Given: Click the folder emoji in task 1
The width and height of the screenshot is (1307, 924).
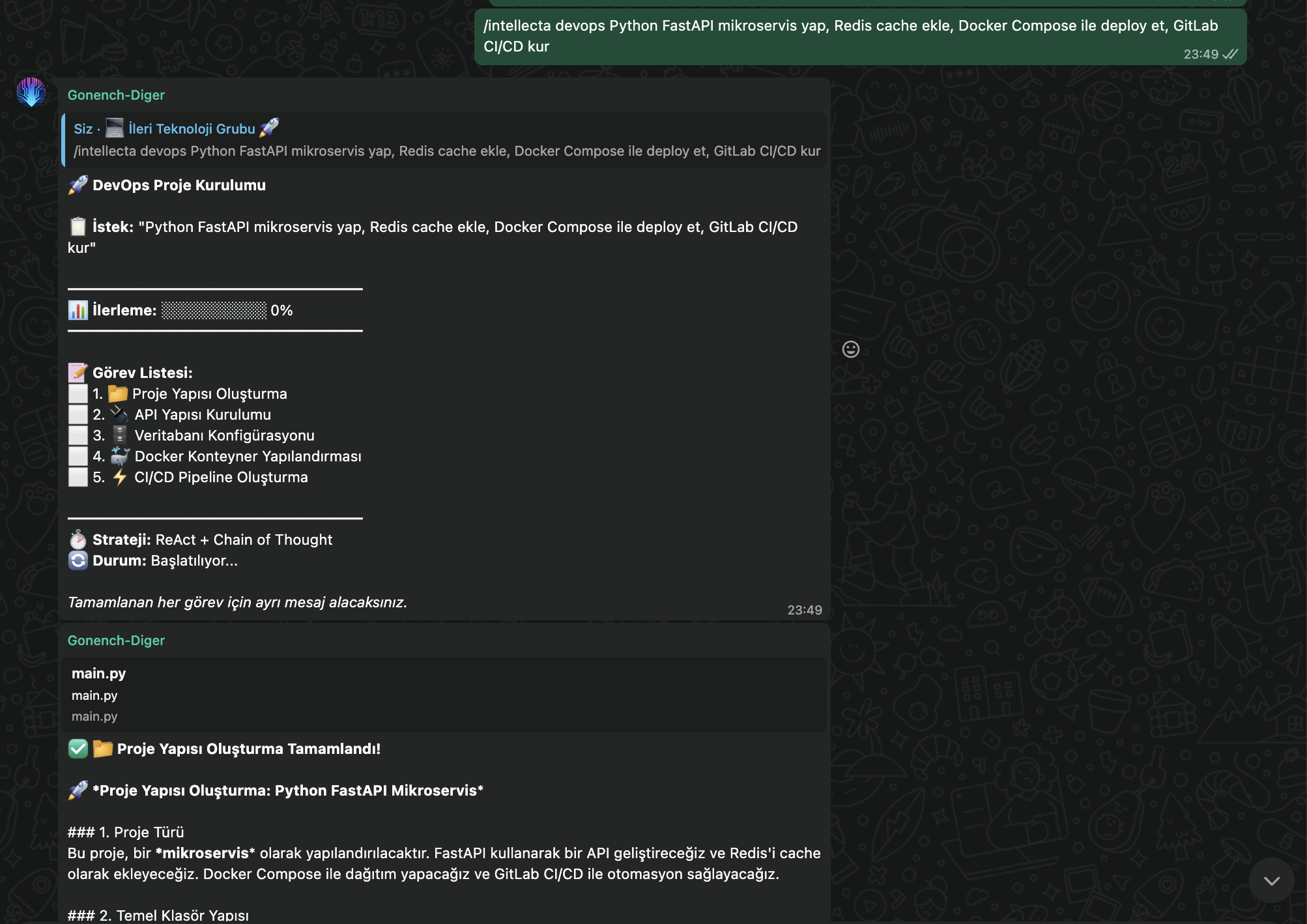Looking at the screenshot, I should 117,394.
